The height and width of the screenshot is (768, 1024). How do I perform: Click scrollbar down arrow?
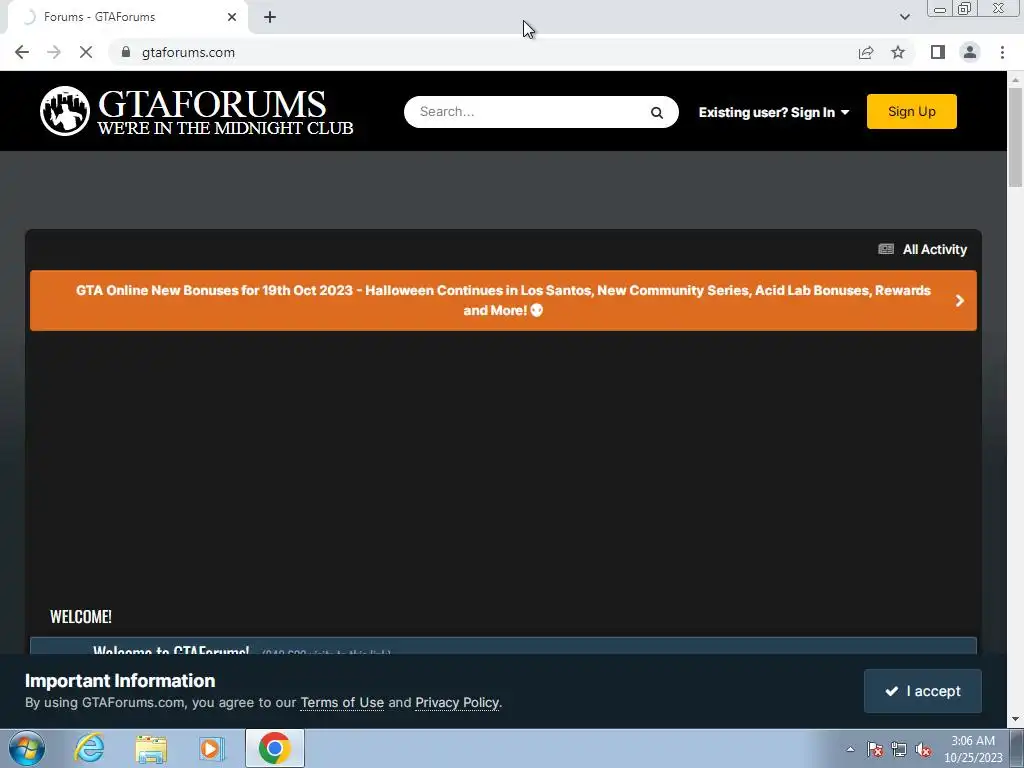(x=1015, y=720)
